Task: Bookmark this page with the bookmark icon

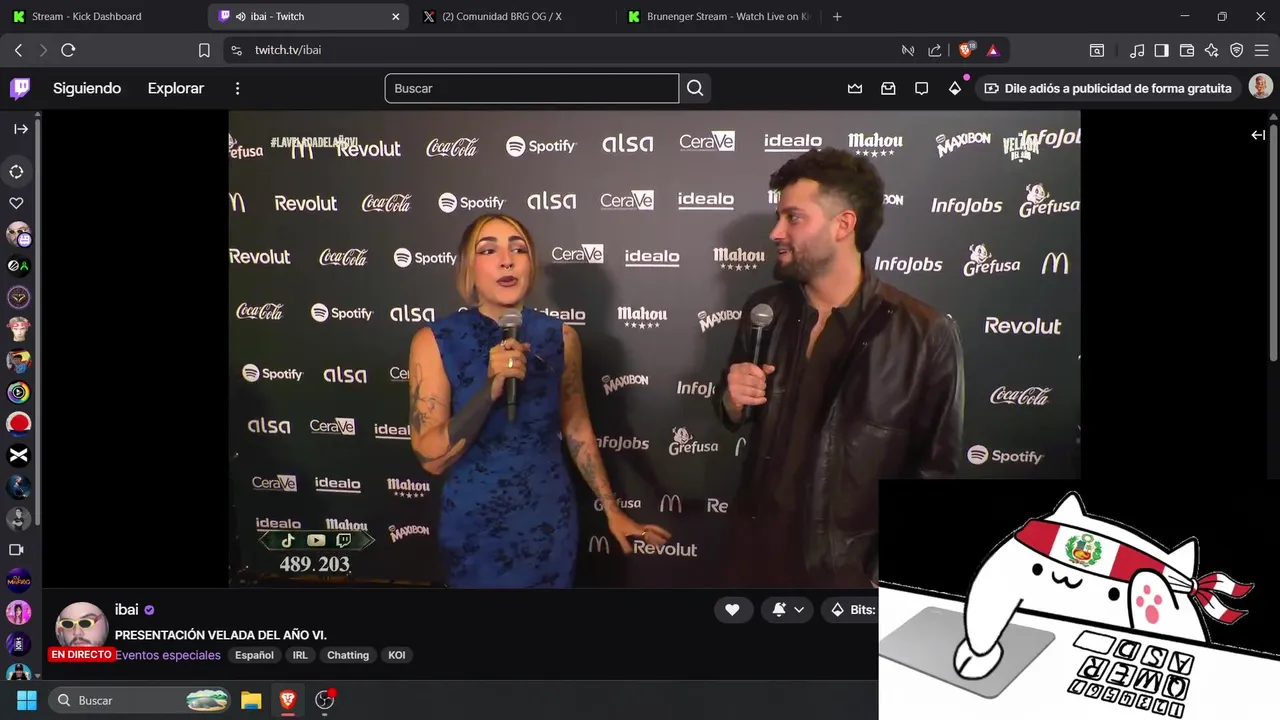Action: [x=204, y=50]
